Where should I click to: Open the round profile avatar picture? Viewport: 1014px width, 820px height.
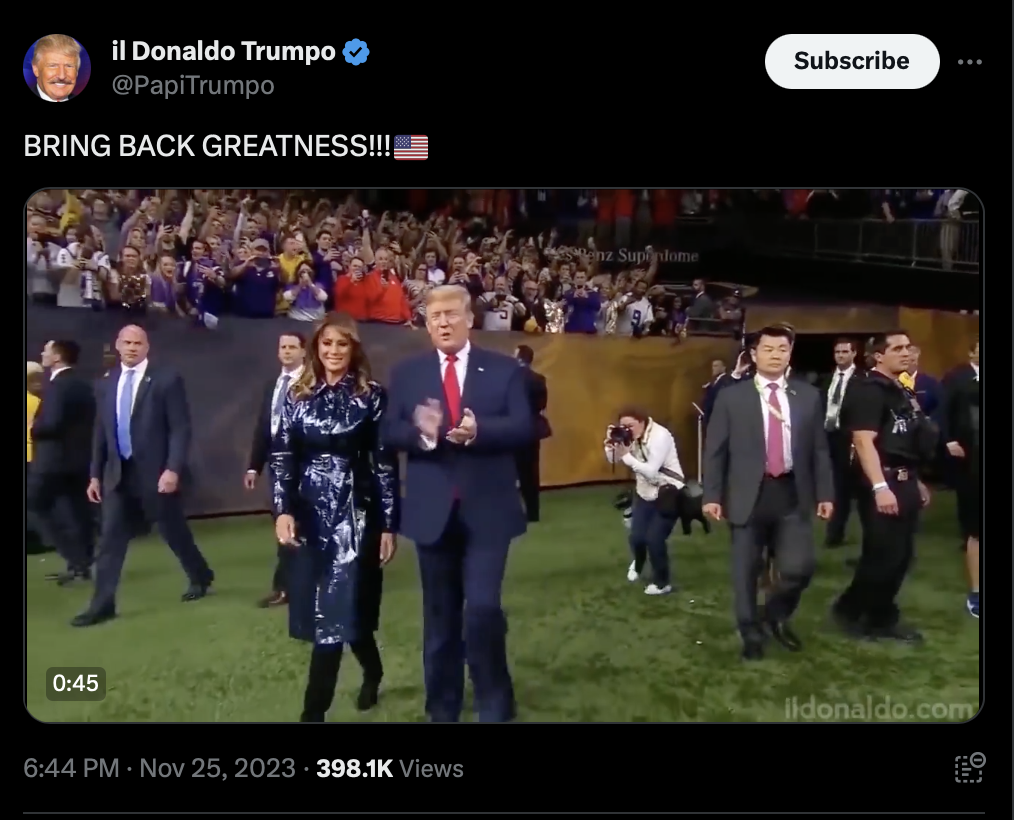pyautogui.click(x=57, y=68)
